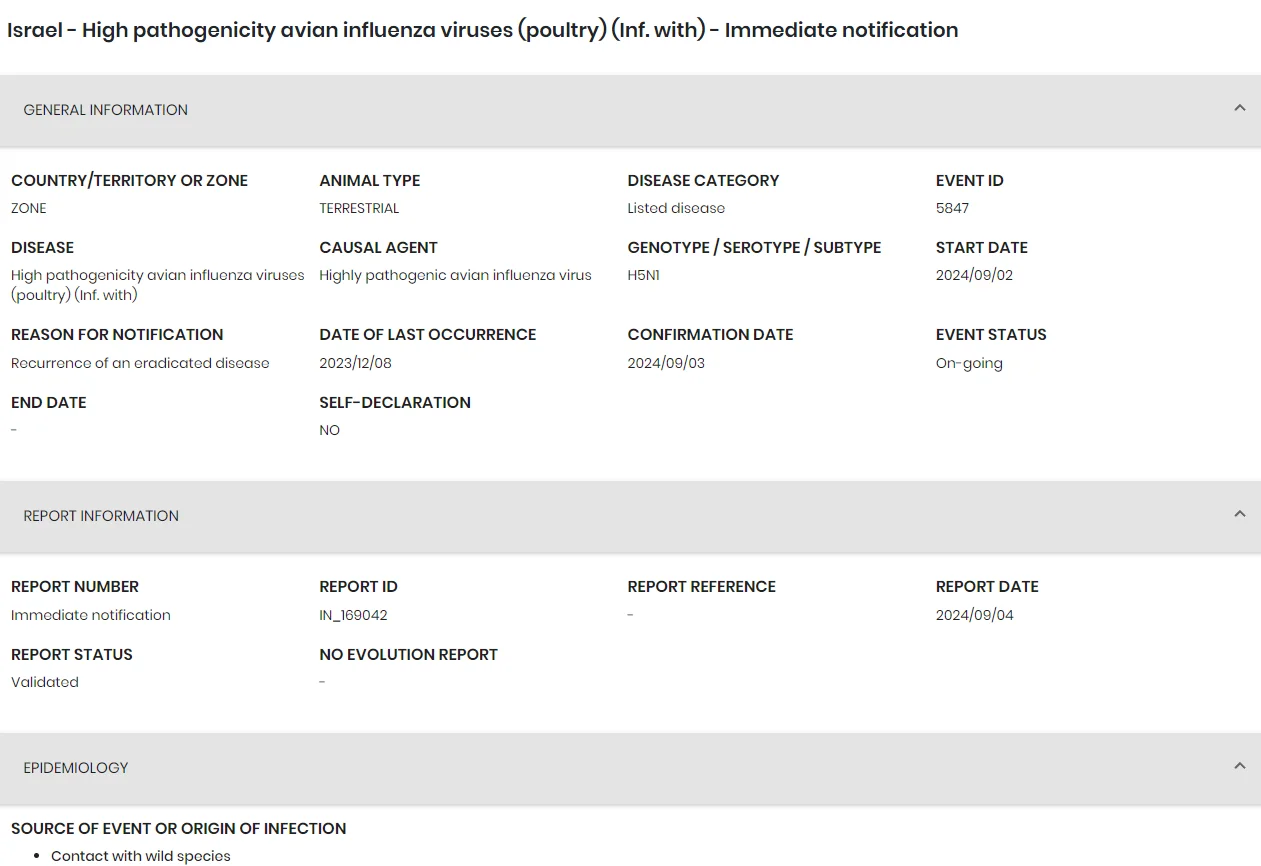Click the Validated report status value
Viewport: 1261px width, 866px height.
pyautogui.click(x=45, y=682)
